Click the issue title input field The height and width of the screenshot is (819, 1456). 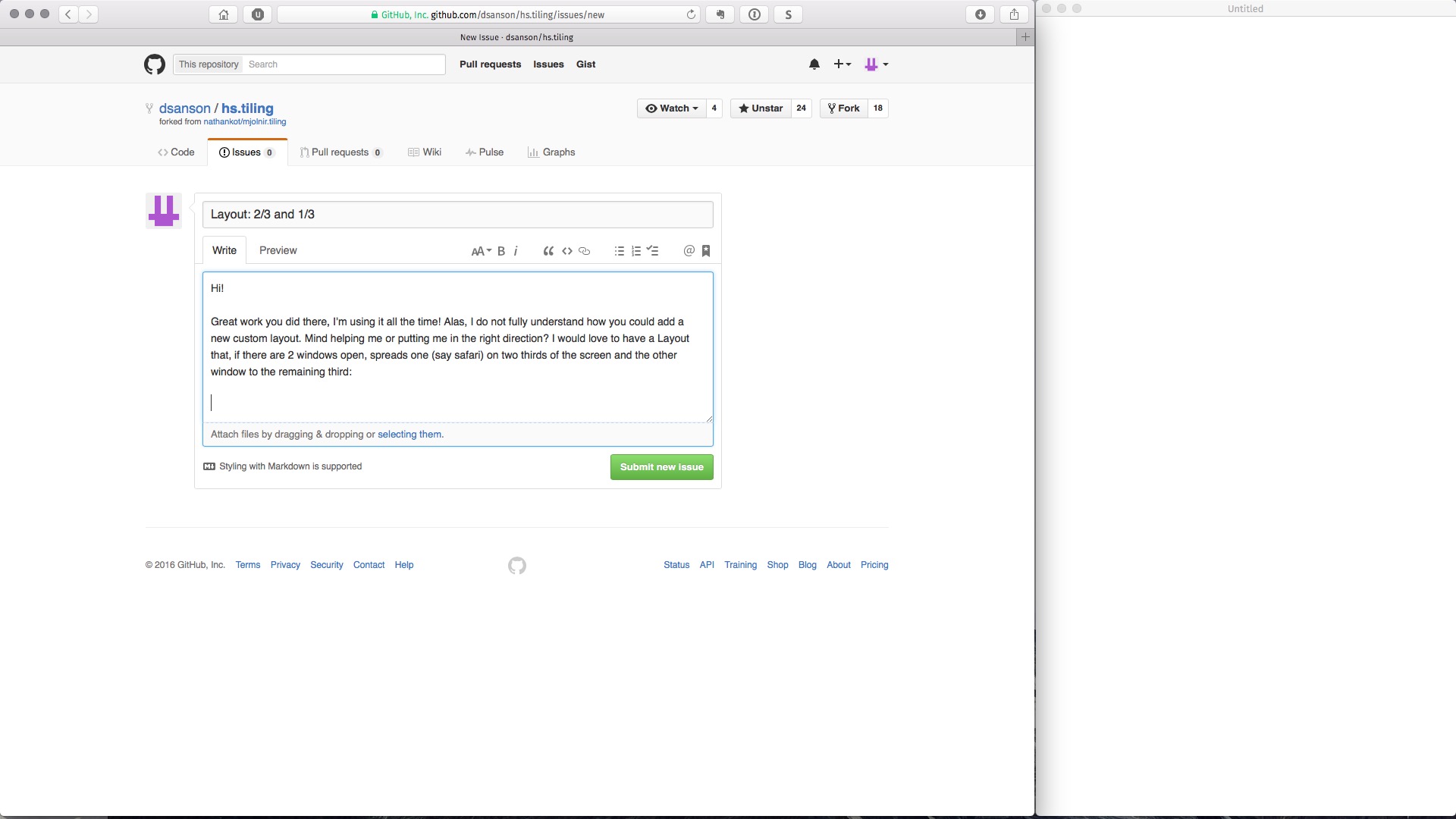[x=457, y=215]
